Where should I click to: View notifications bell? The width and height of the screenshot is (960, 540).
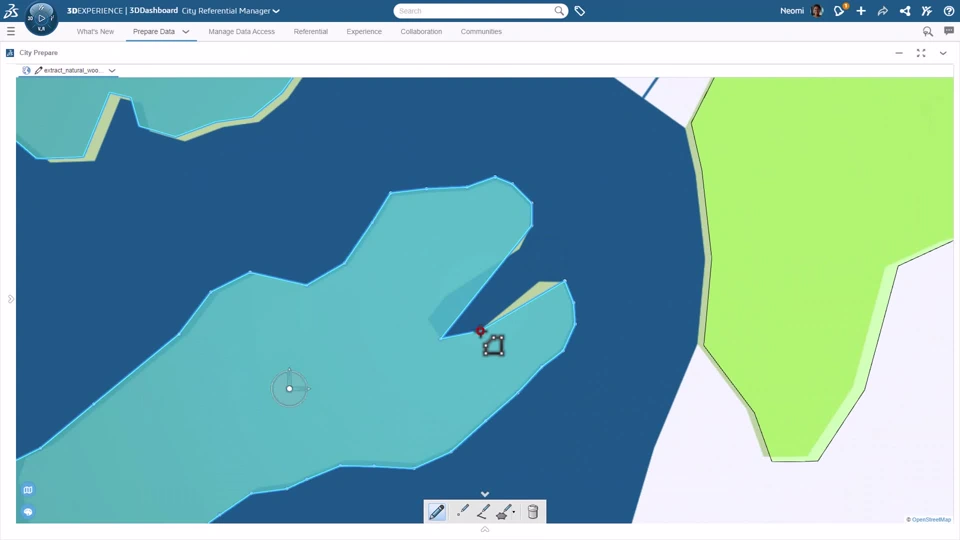(x=839, y=10)
